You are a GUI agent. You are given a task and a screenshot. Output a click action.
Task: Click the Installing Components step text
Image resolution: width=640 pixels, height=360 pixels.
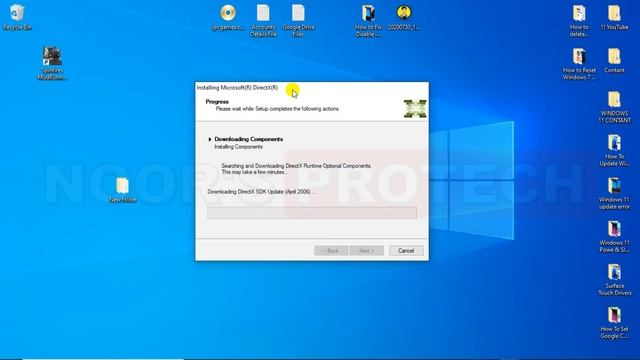click(x=239, y=147)
